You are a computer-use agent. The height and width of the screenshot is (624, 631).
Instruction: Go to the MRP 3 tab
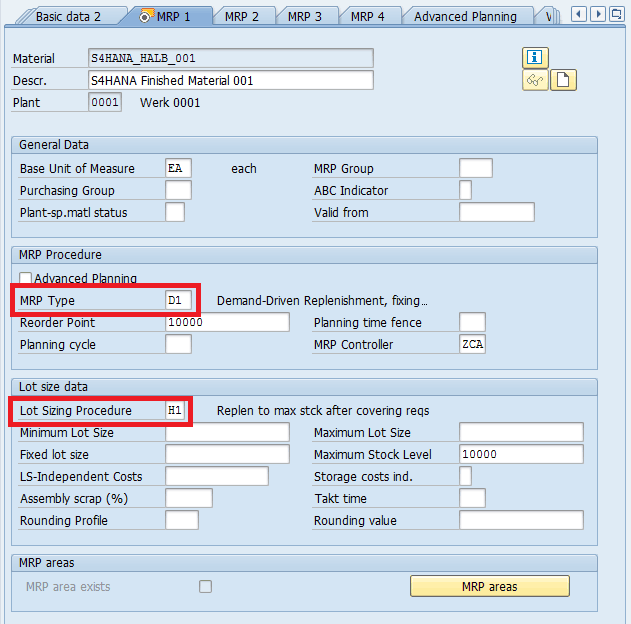[x=305, y=16]
